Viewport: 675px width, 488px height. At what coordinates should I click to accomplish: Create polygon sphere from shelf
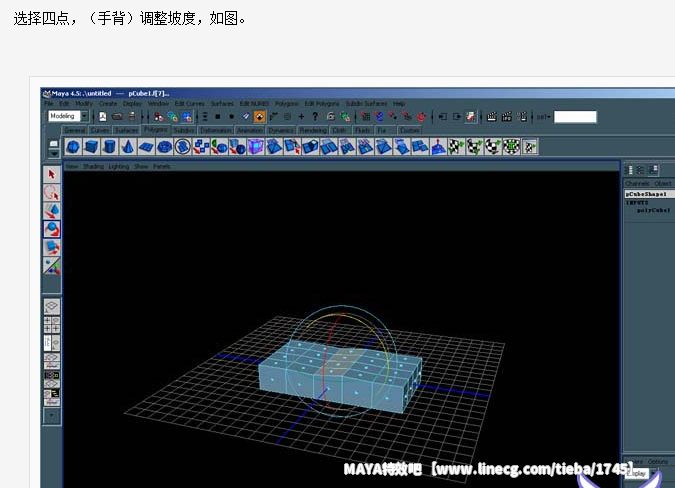click(73, 147)
